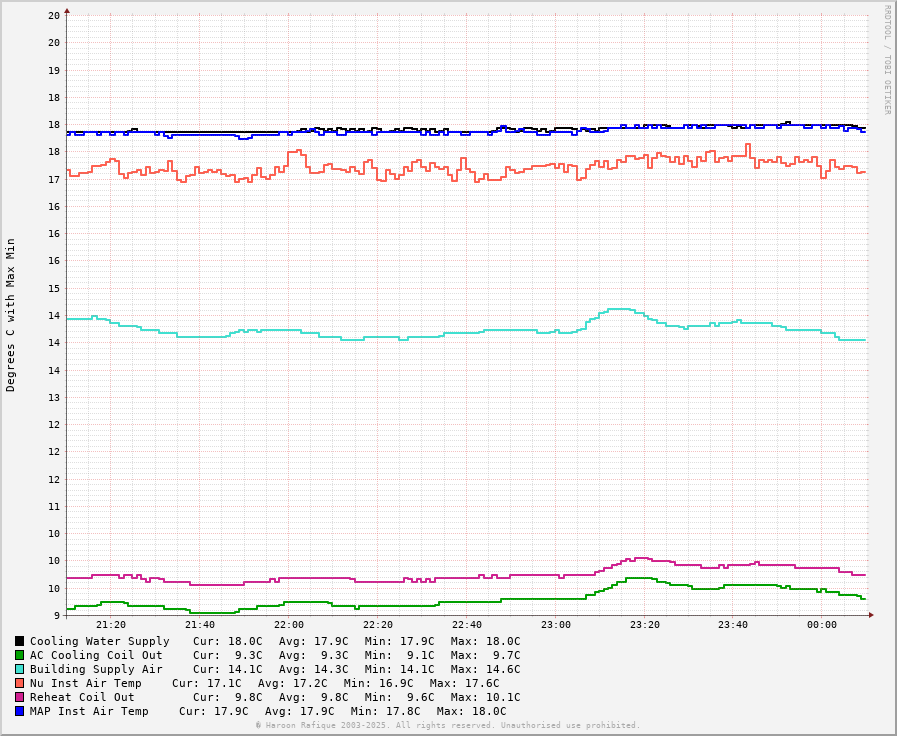Click the AC Cooling Coil Out 'Cur: 9.3C' value

point(228,655)
